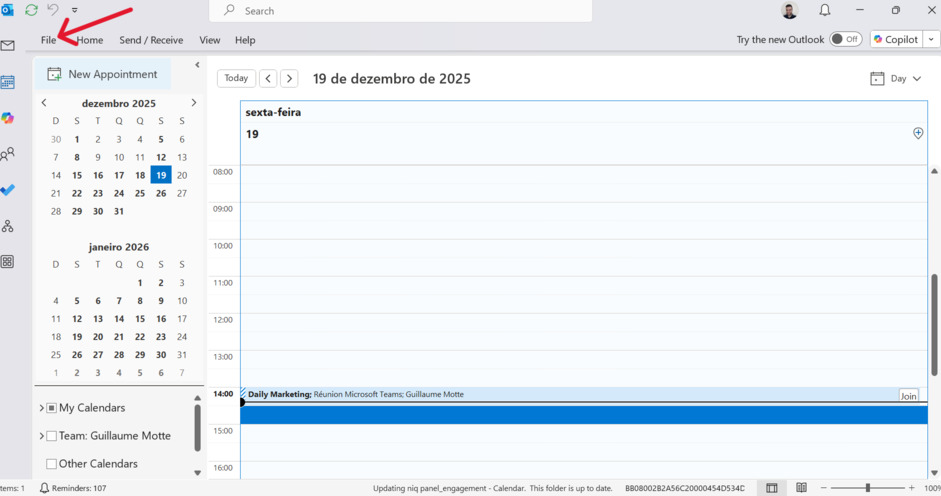
Task: Click the calendar list scrollbar thumb
Action: (197, 428)
